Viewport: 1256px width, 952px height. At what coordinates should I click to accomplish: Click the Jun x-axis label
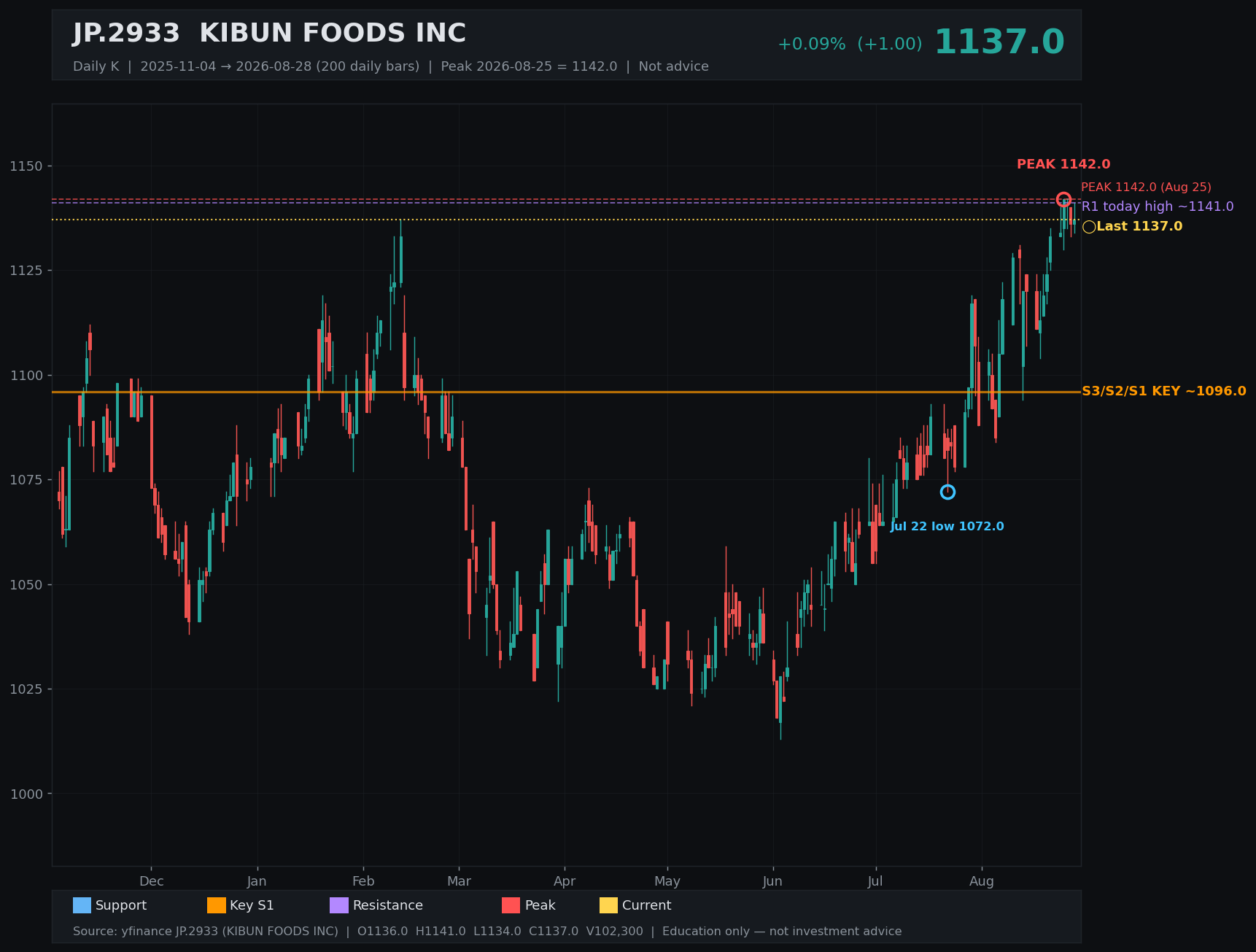pyautogui.click(x=772, y=881)
